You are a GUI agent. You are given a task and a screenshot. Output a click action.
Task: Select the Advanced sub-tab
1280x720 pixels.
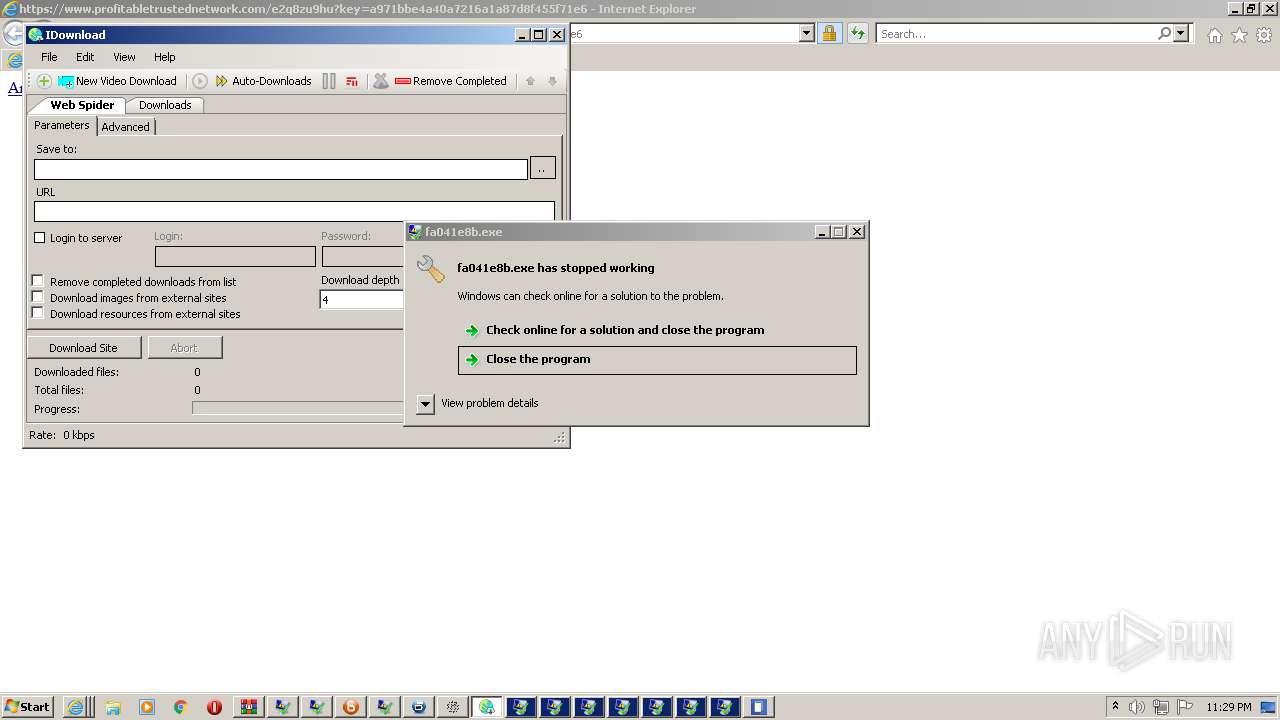pos(125,127)
